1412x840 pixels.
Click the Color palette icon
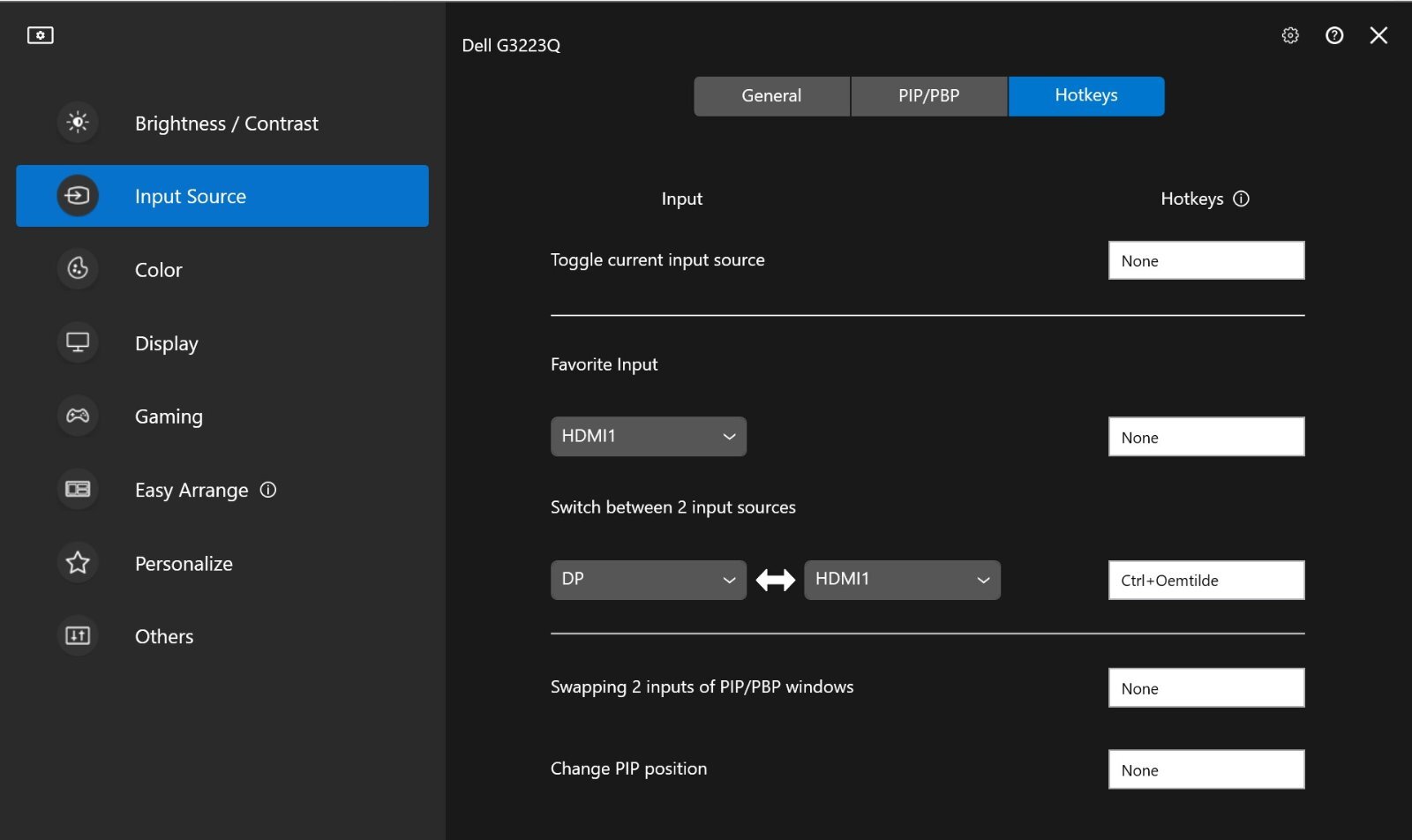click(x=78, y=268)
